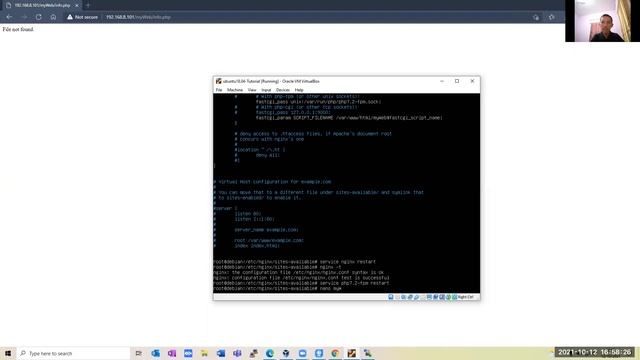Open VirtualBox File menu
This screenshot has height=360, width=640.
[219, 90]
